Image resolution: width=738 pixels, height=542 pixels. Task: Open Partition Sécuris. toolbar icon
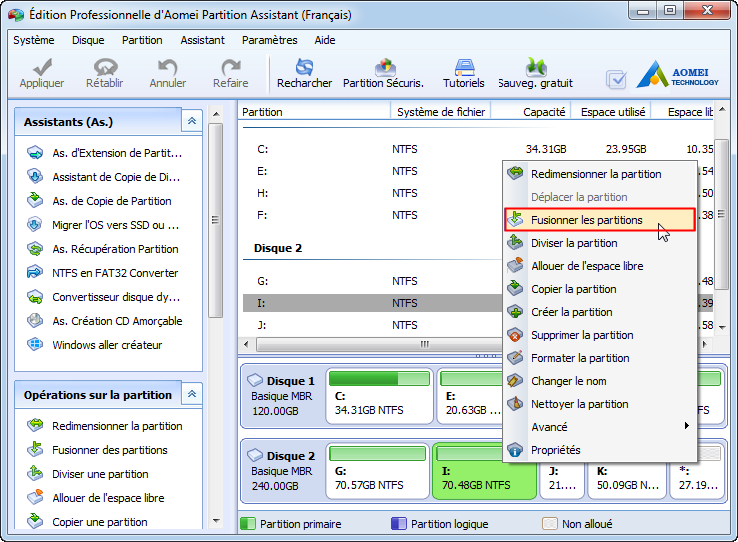[385, 67]
